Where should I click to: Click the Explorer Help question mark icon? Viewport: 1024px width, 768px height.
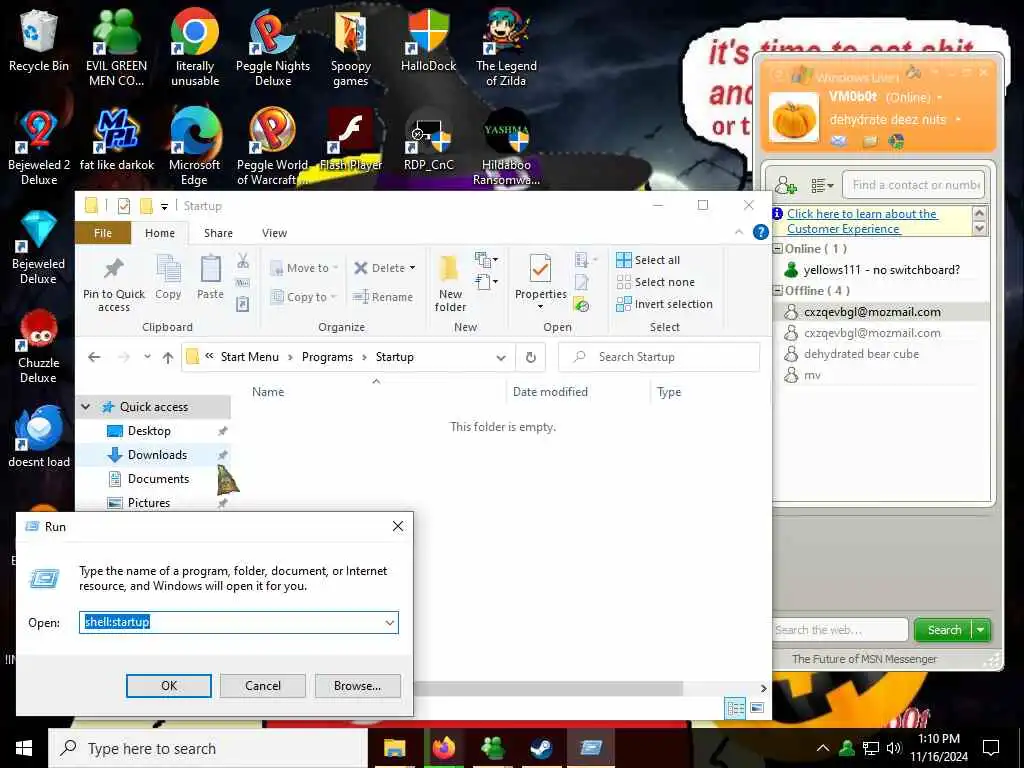pyautogui.click(x=760, y=232)
